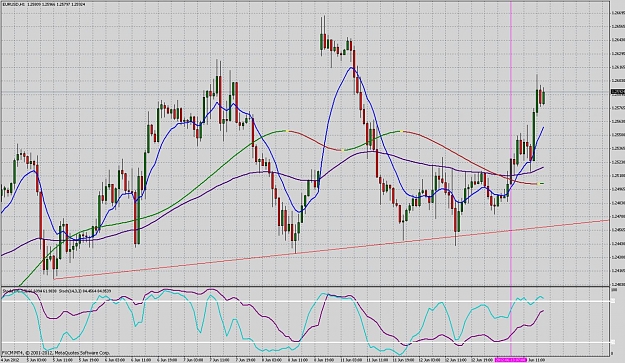Select the rising red support trendline
Image resolution: width=625 pixels, height=363 pixels.
point(331,249)
